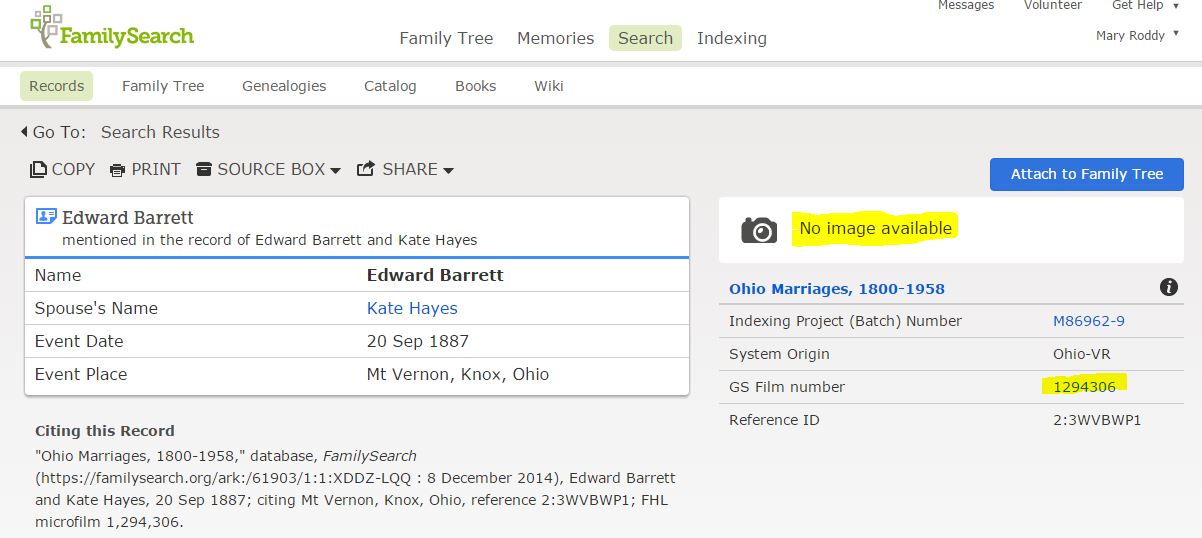Open spouse Kate Hayes link
The image size is (1202, 538).
tap(412, 308)
